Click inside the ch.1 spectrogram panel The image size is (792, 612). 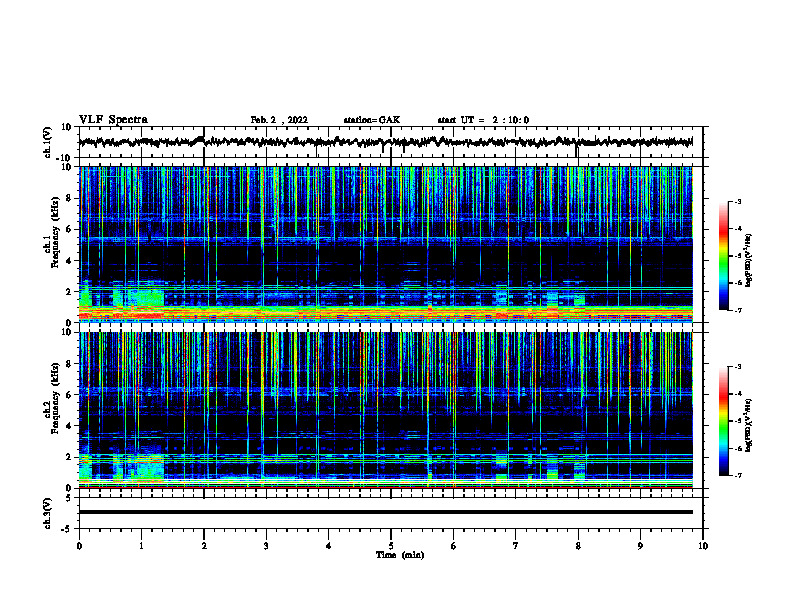pyautogui.click(x=386, y=244)
